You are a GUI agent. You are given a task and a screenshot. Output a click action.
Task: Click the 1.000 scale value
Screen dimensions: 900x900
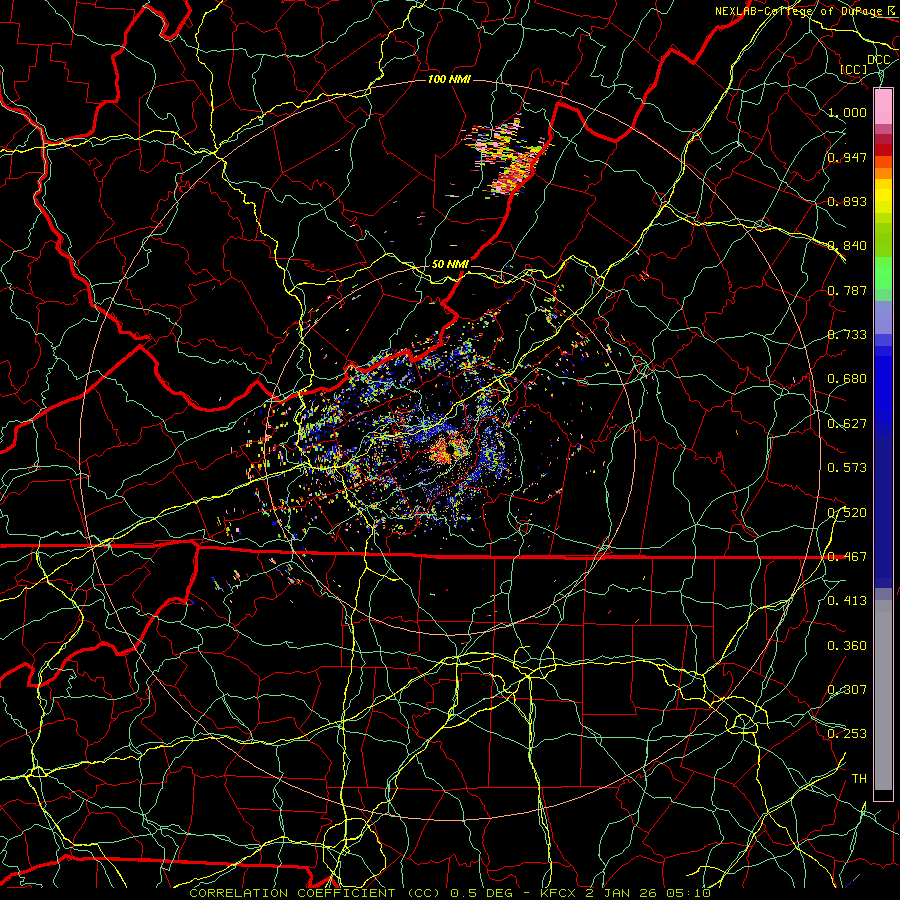[847, 112]
